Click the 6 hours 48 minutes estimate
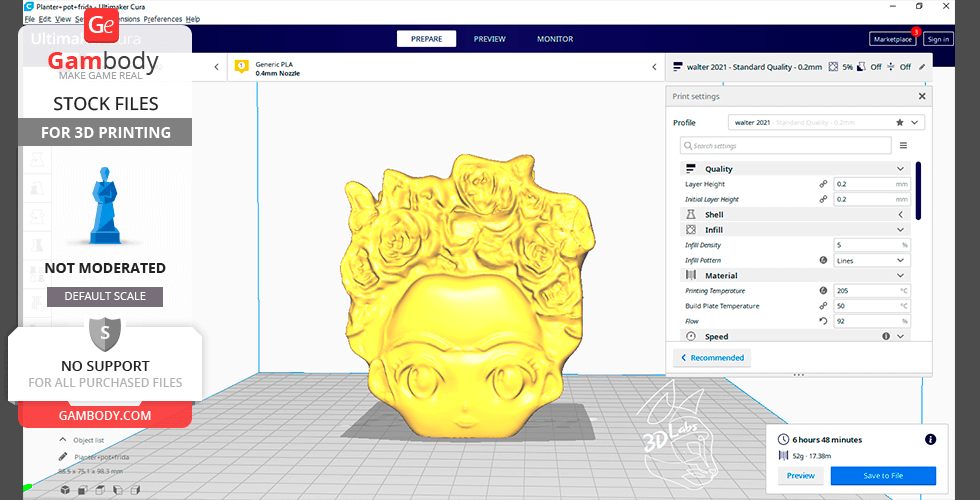This screenshot has height=500, width=980. (827, 439)
